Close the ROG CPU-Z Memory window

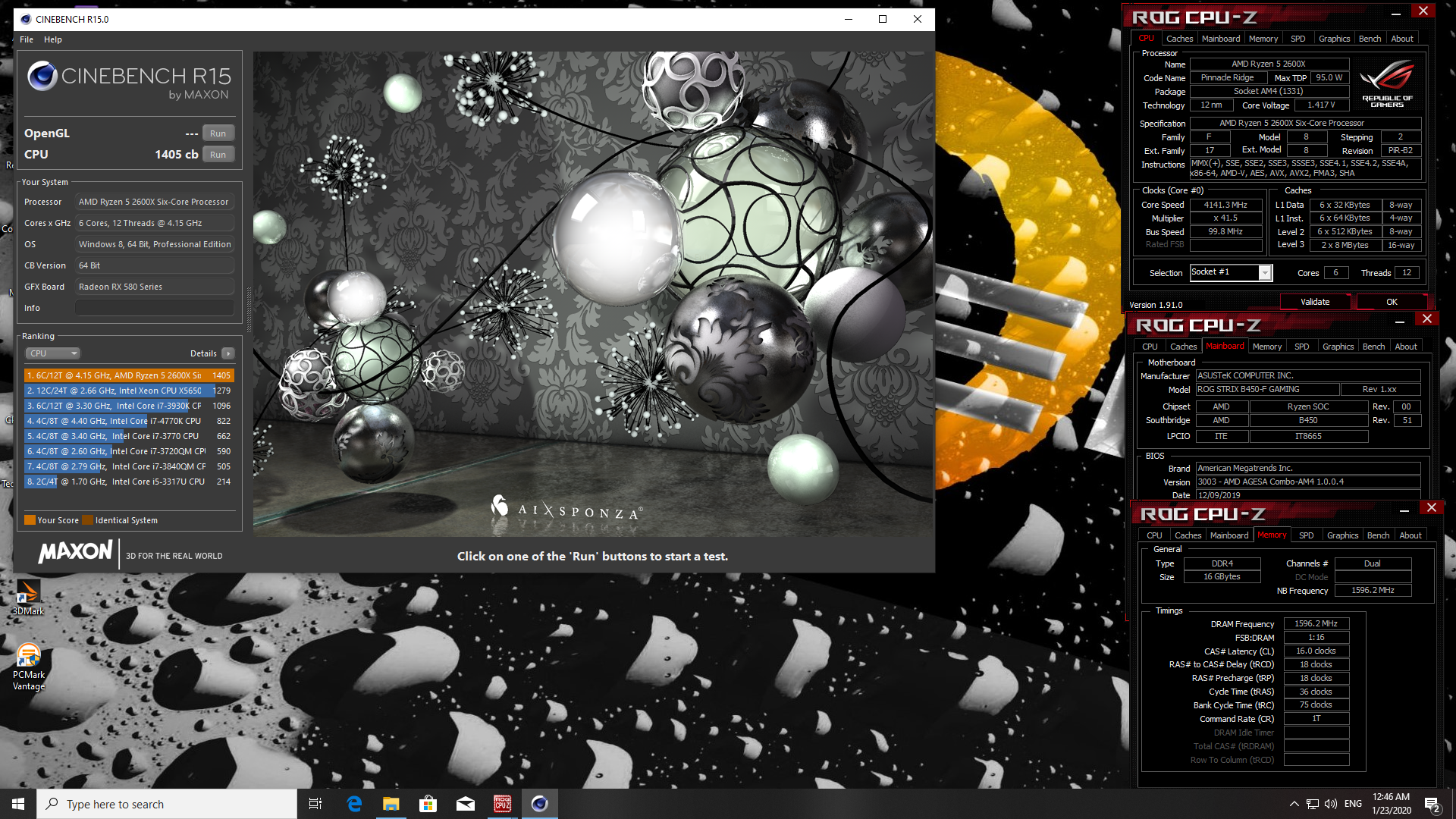point(1431,507)
